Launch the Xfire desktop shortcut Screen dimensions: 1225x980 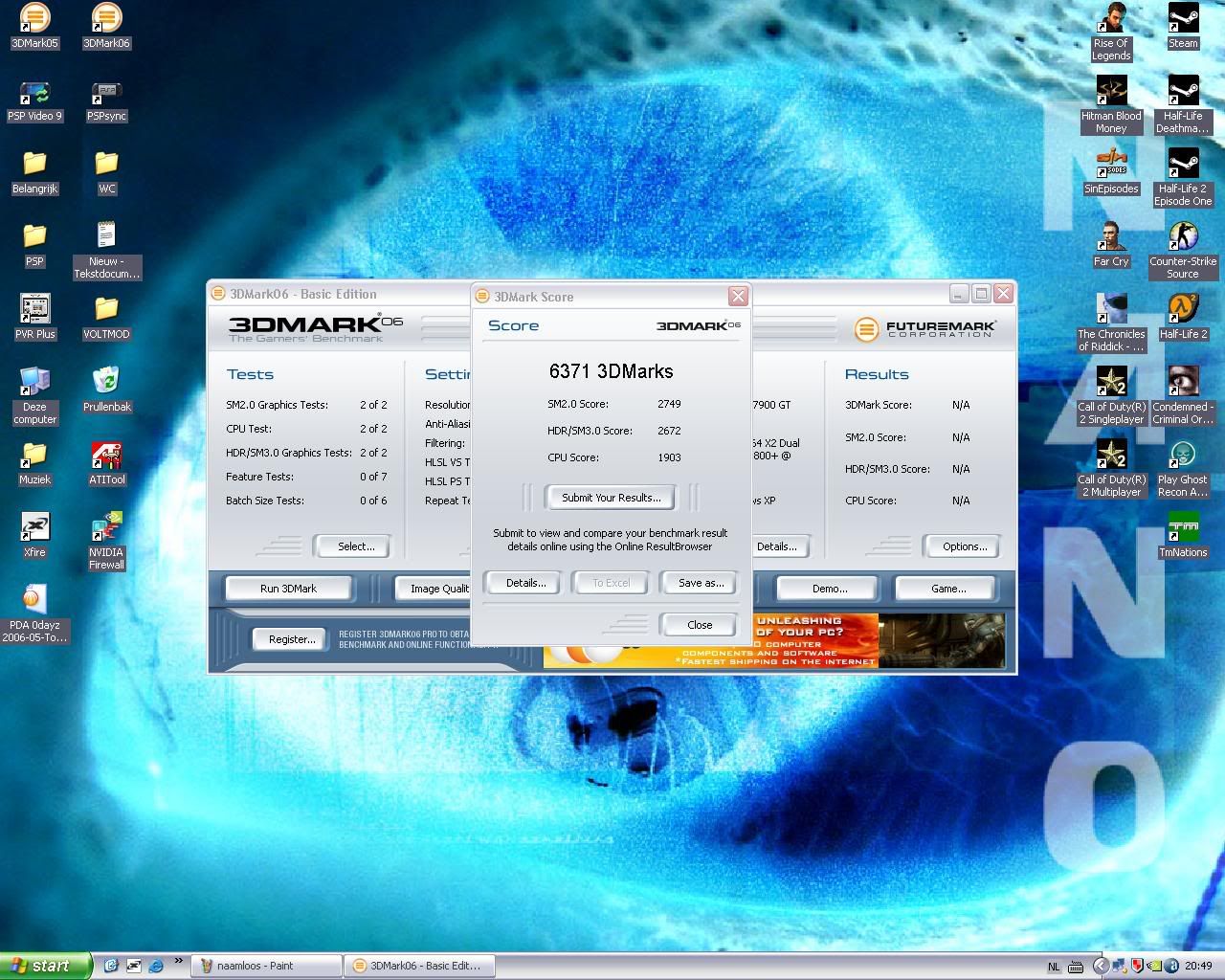tap(34, 536)
